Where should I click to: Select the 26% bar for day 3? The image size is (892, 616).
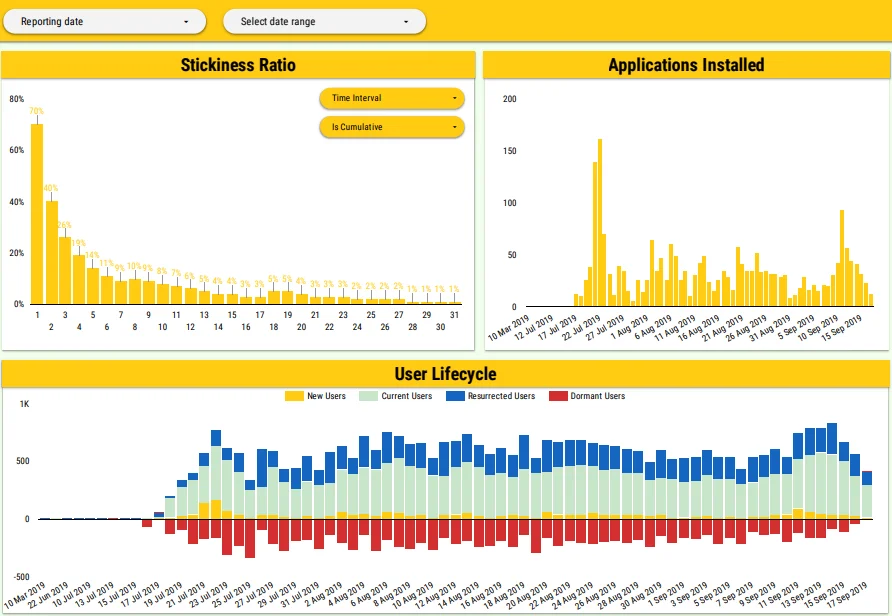tap(65, 271)
